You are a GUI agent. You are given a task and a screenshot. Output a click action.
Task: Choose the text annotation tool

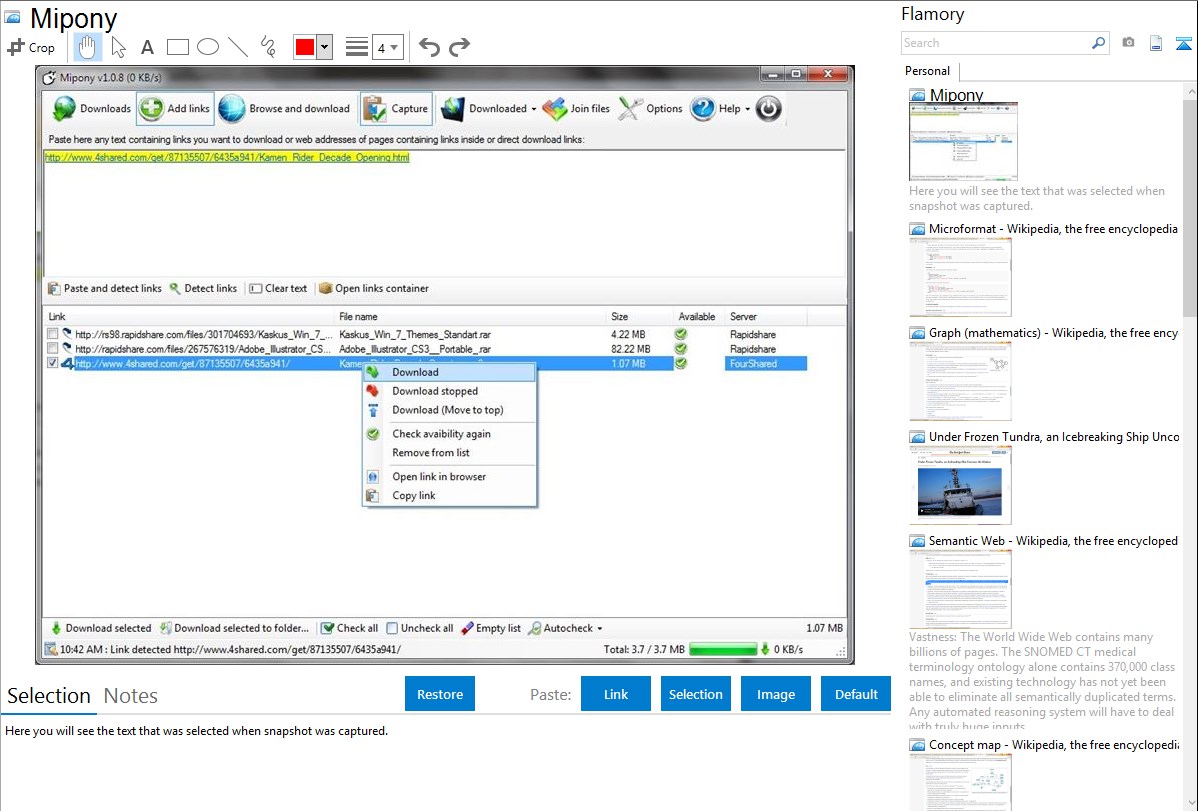147,47
